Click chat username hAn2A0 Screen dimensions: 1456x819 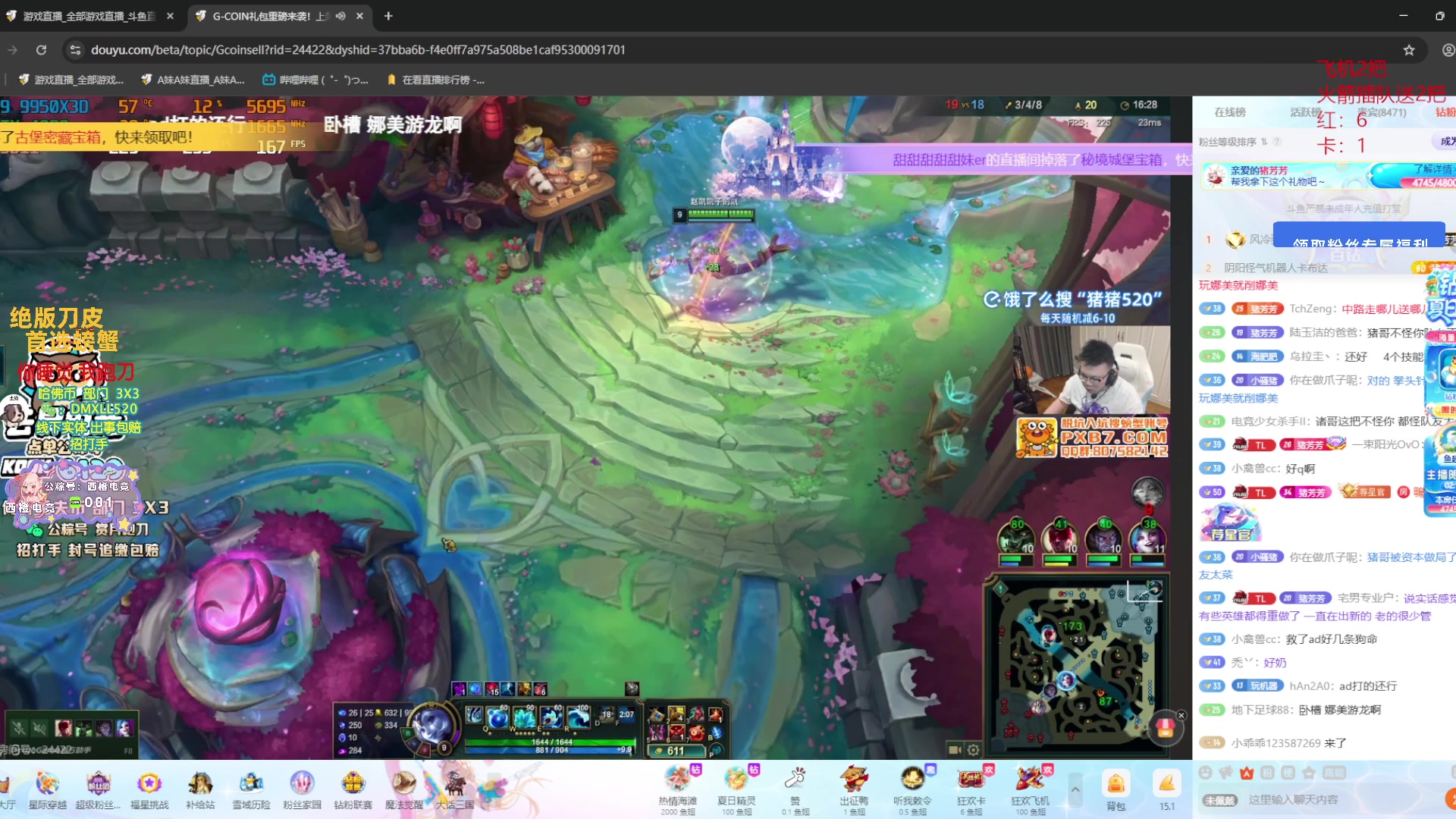(x=1311, y=686)
